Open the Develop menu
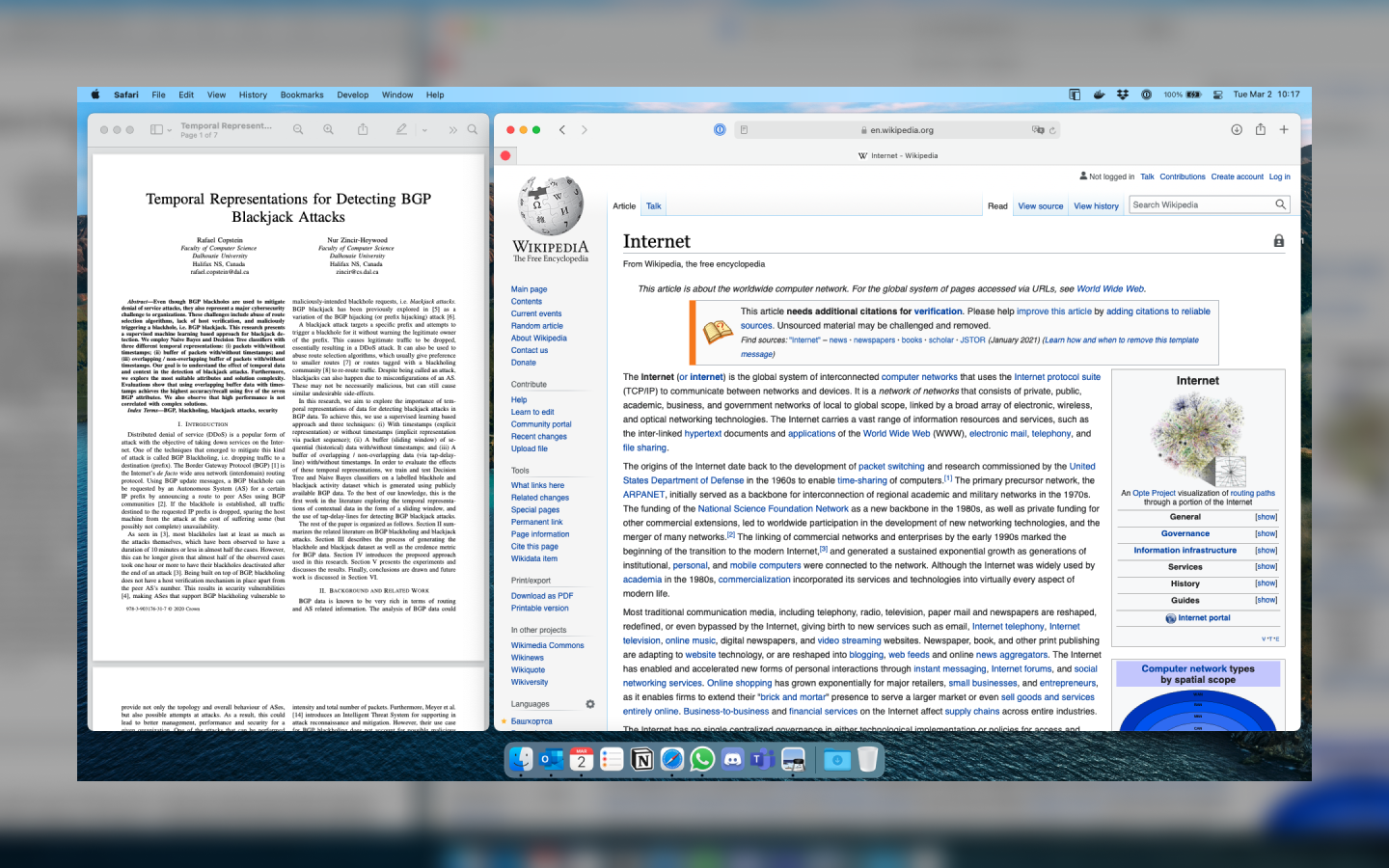This screenshot has height=868, width=1389. pyautogui.click(x=353, y=95)
